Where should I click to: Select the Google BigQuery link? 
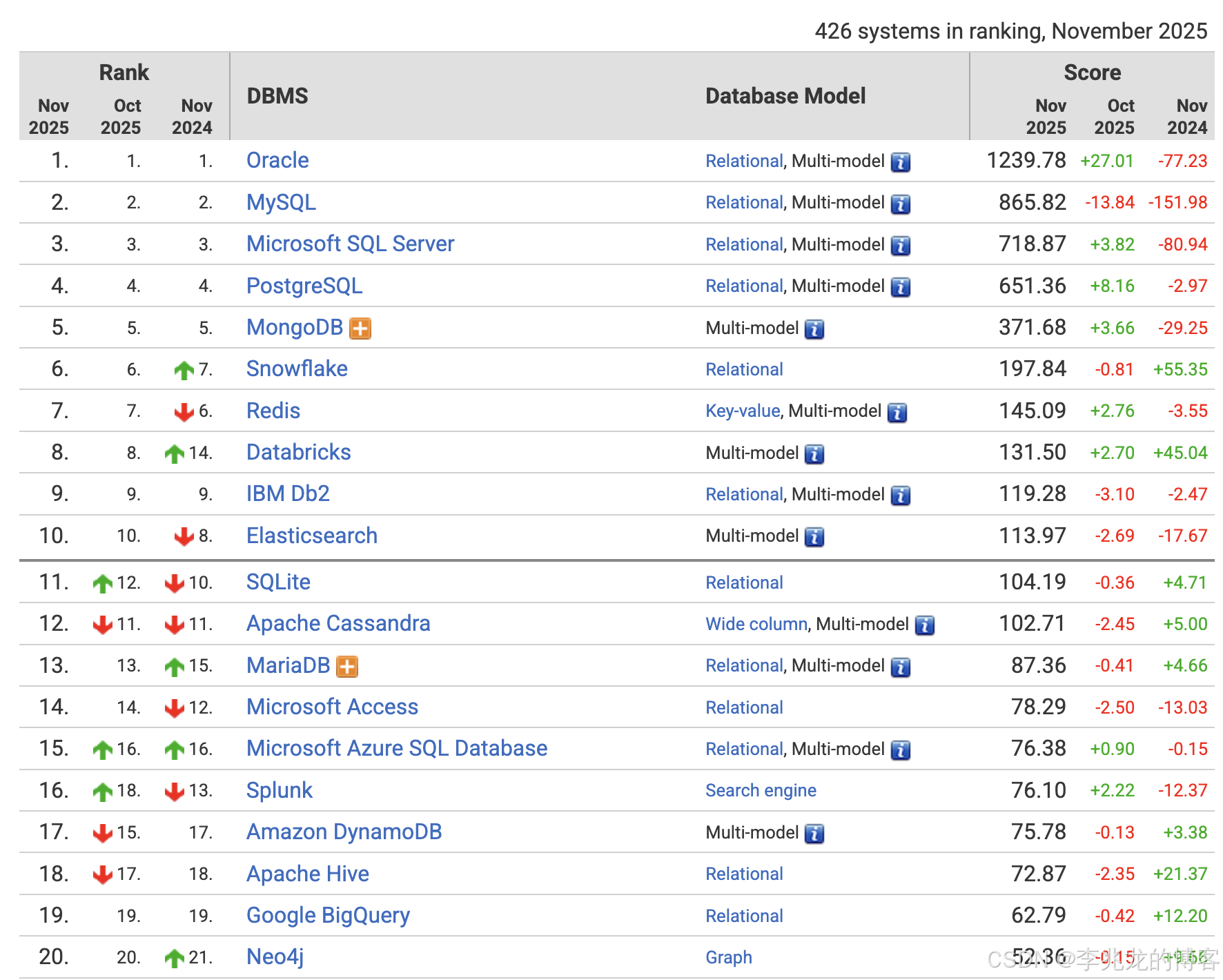(328, 915)
